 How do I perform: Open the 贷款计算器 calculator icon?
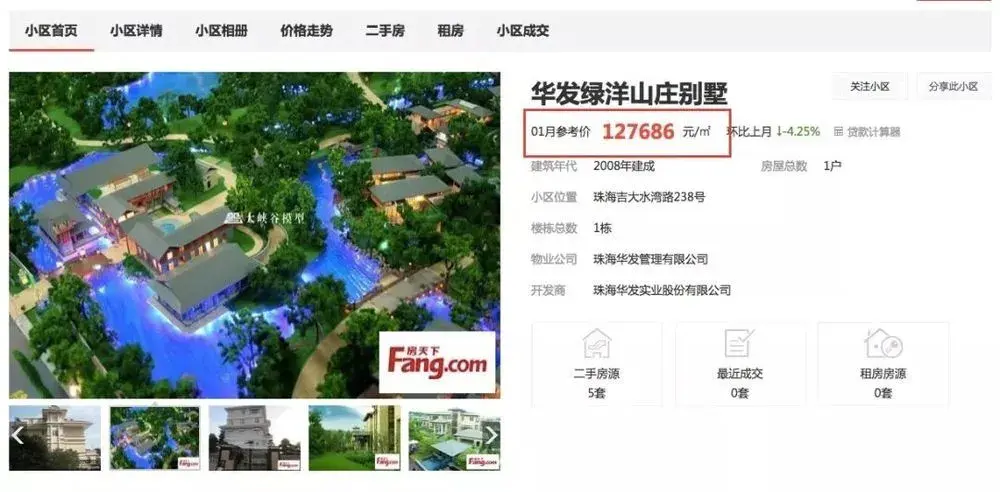[839, 132]
